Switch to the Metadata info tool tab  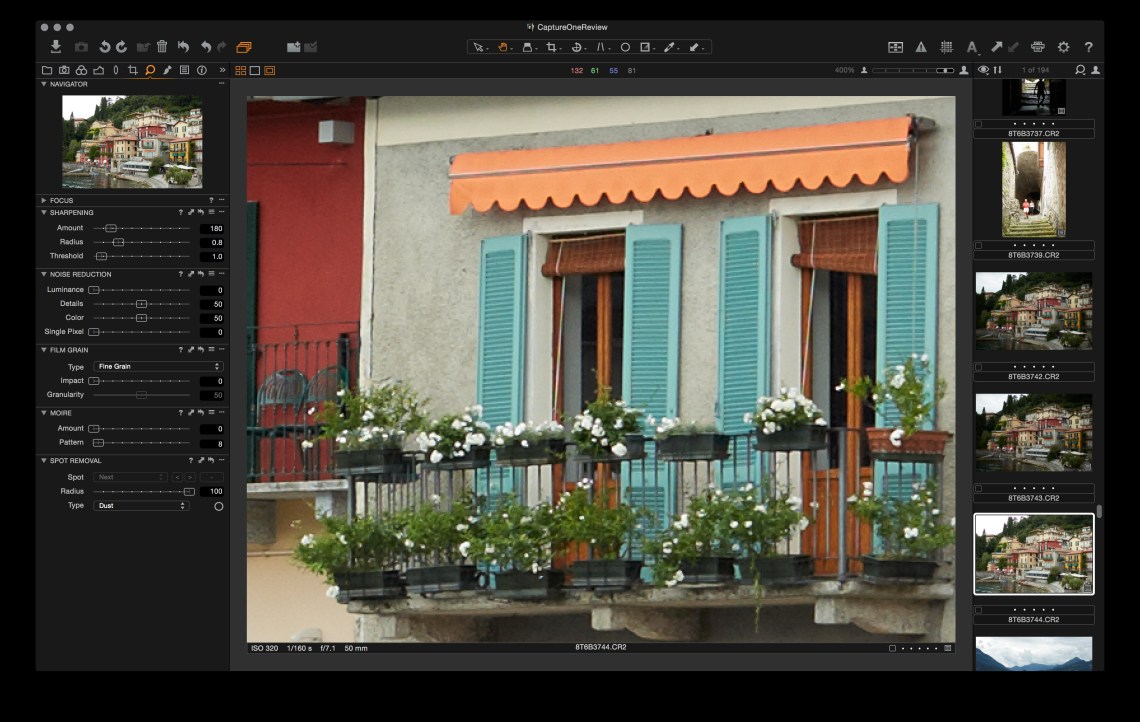(x=201, y=70)
